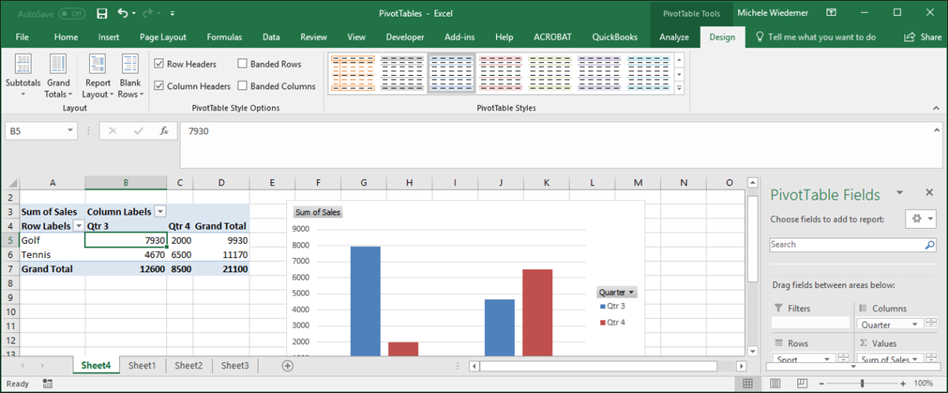Click the Enter checkmark formula bar icon
The width and height of the screenshot is (948, 393).
pyautogui.click(x=138, y=131)
